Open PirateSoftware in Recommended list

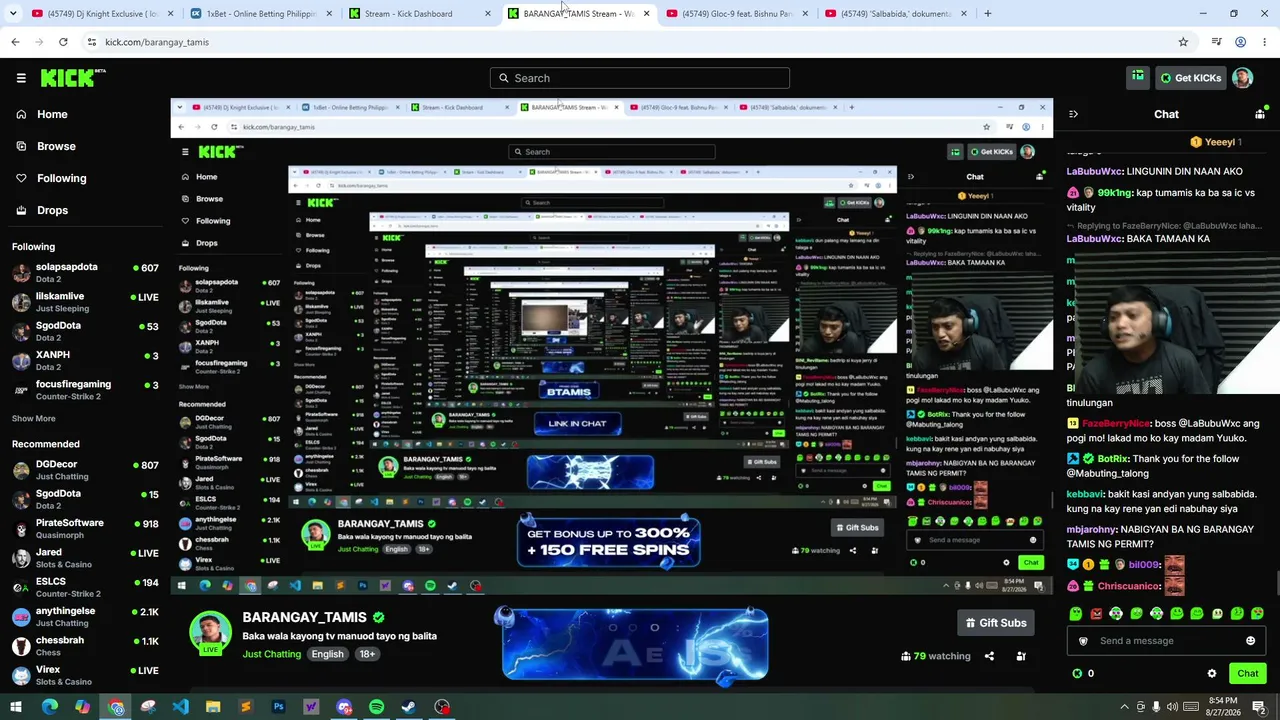[x=85, y=528]
